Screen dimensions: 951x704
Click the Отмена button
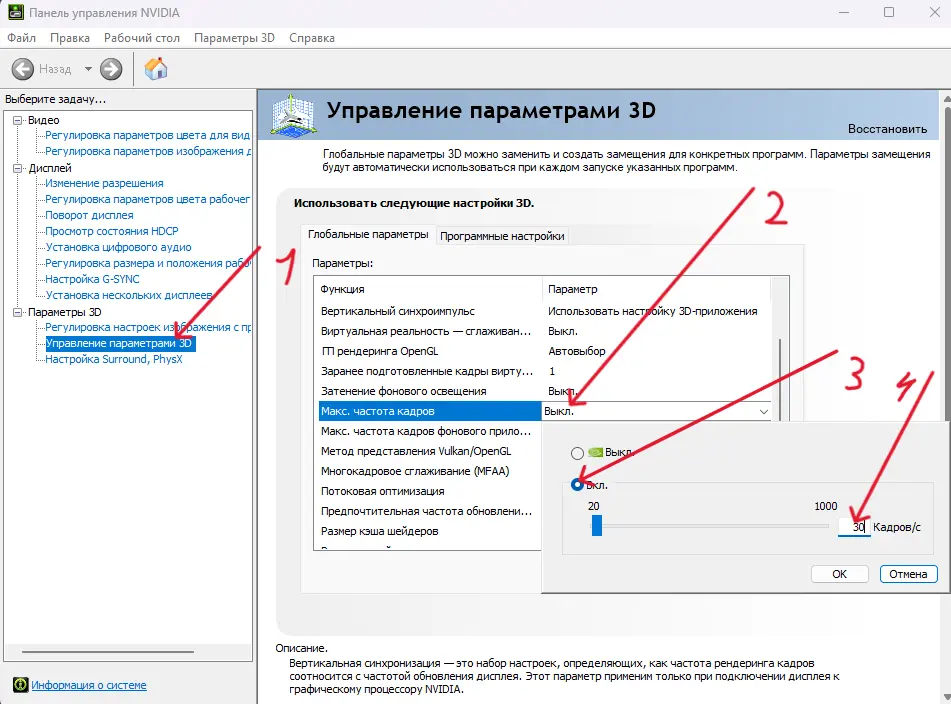tap(908, 574)
